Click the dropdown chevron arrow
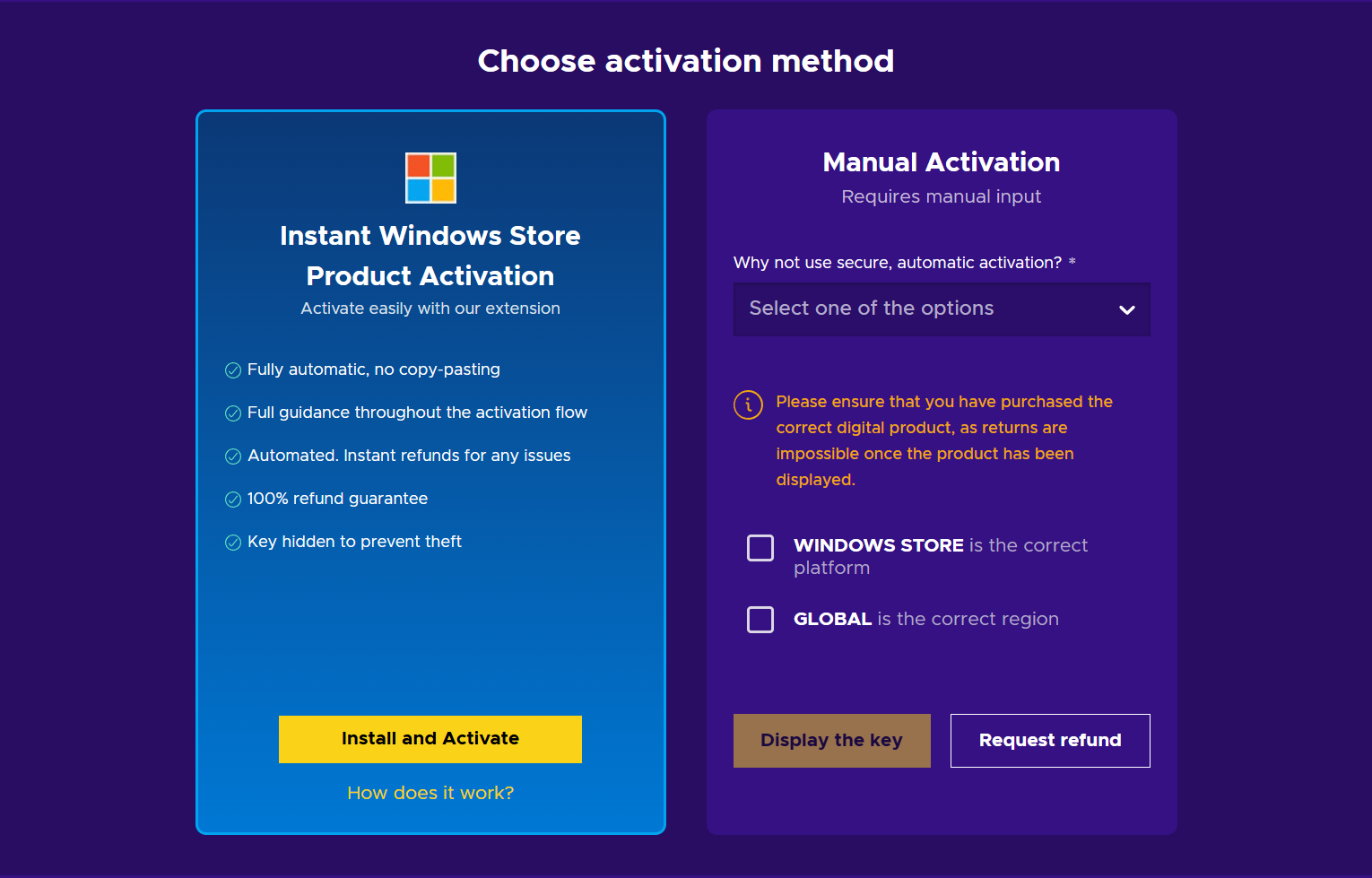Screen dimensions: 1372x878 coord(1127,310)
